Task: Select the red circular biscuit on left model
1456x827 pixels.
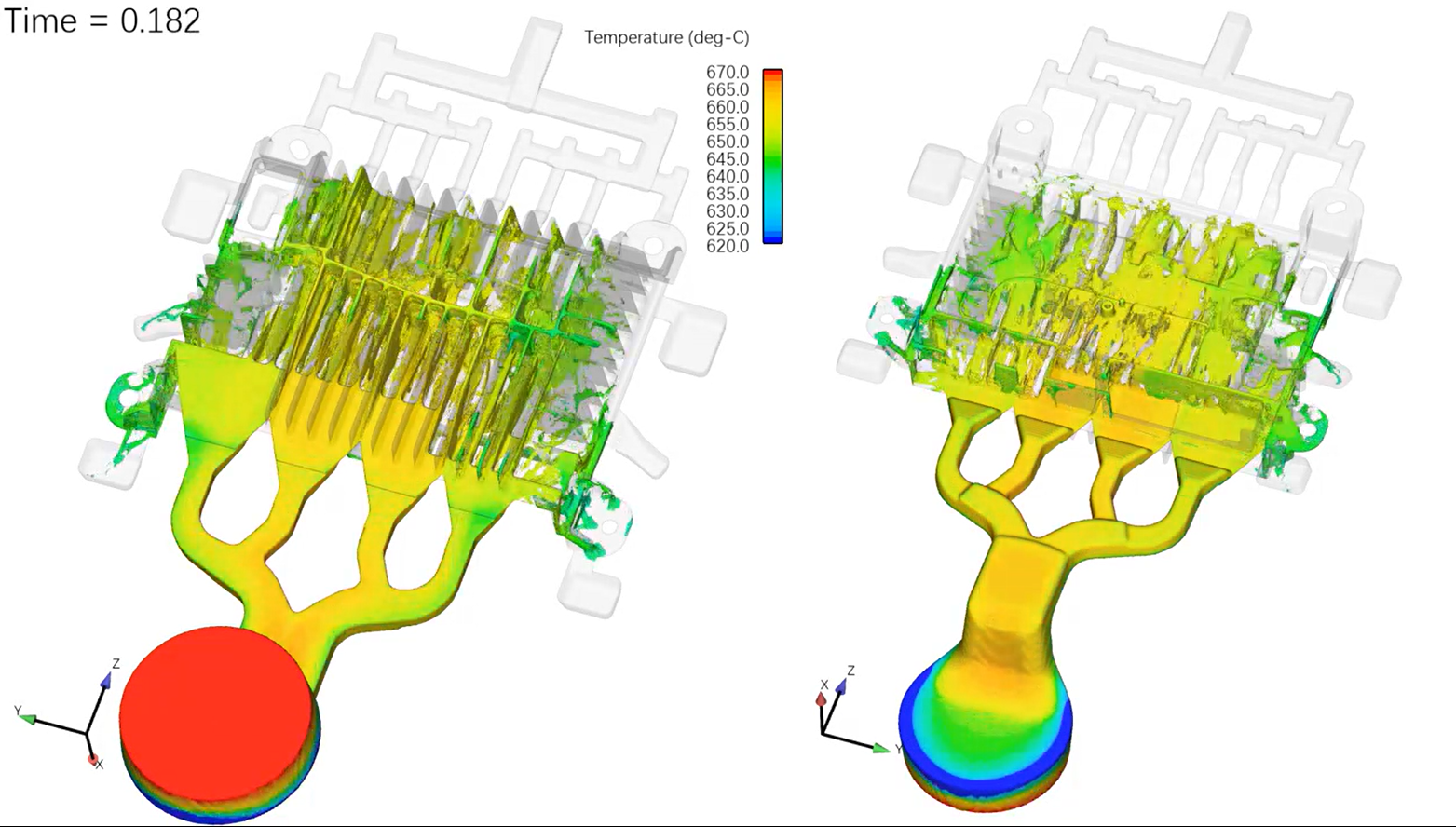Action: [216, 713]
